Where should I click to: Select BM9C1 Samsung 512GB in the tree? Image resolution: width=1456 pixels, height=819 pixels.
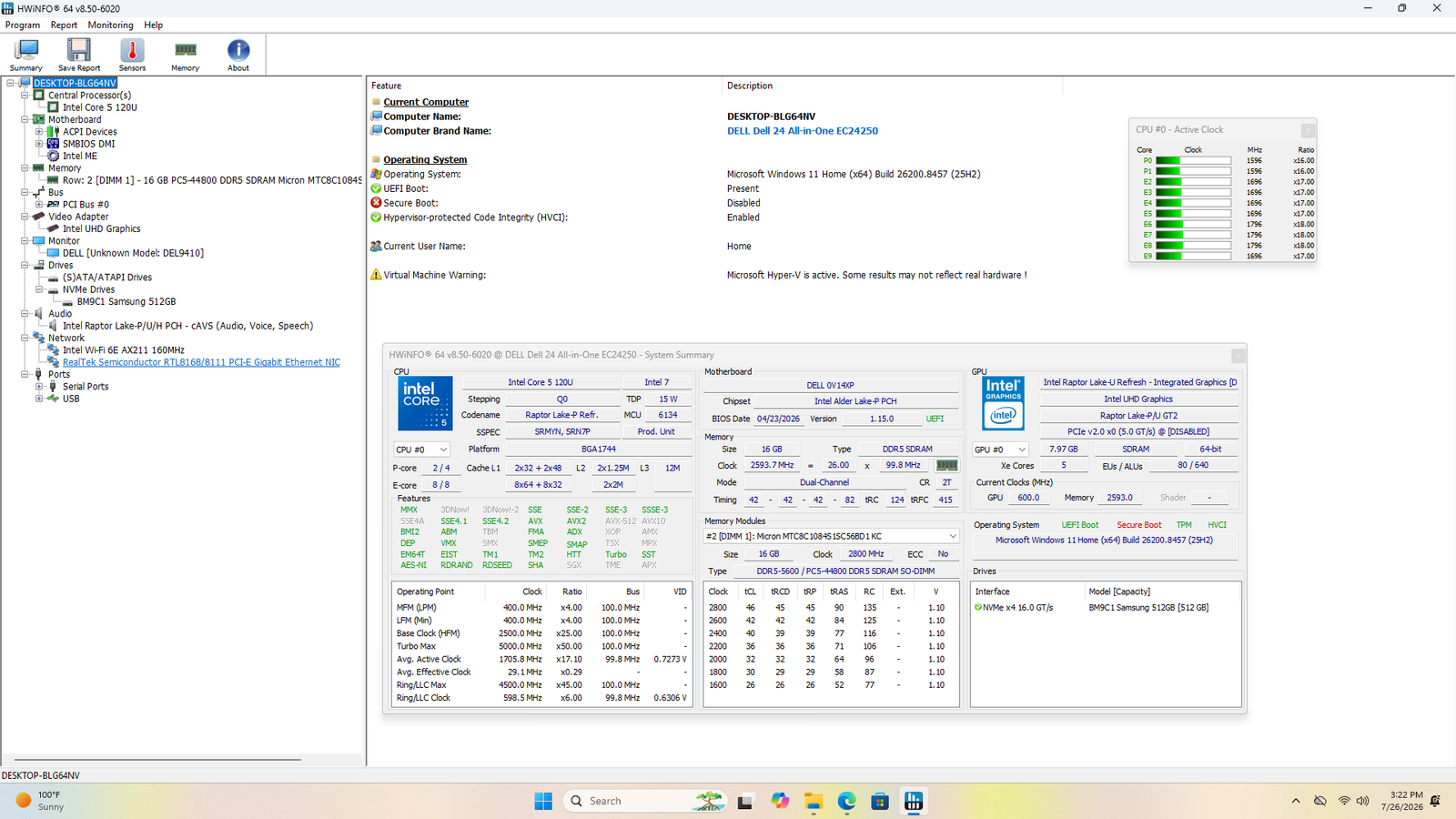point(126,301)
